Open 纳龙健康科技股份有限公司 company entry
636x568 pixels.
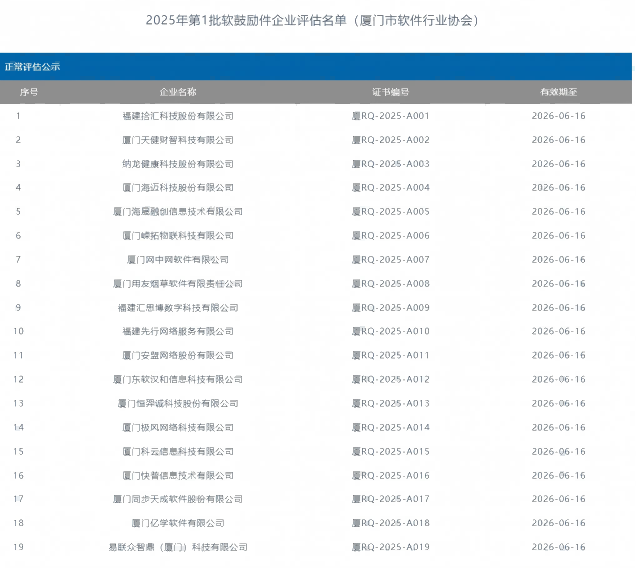178,164
